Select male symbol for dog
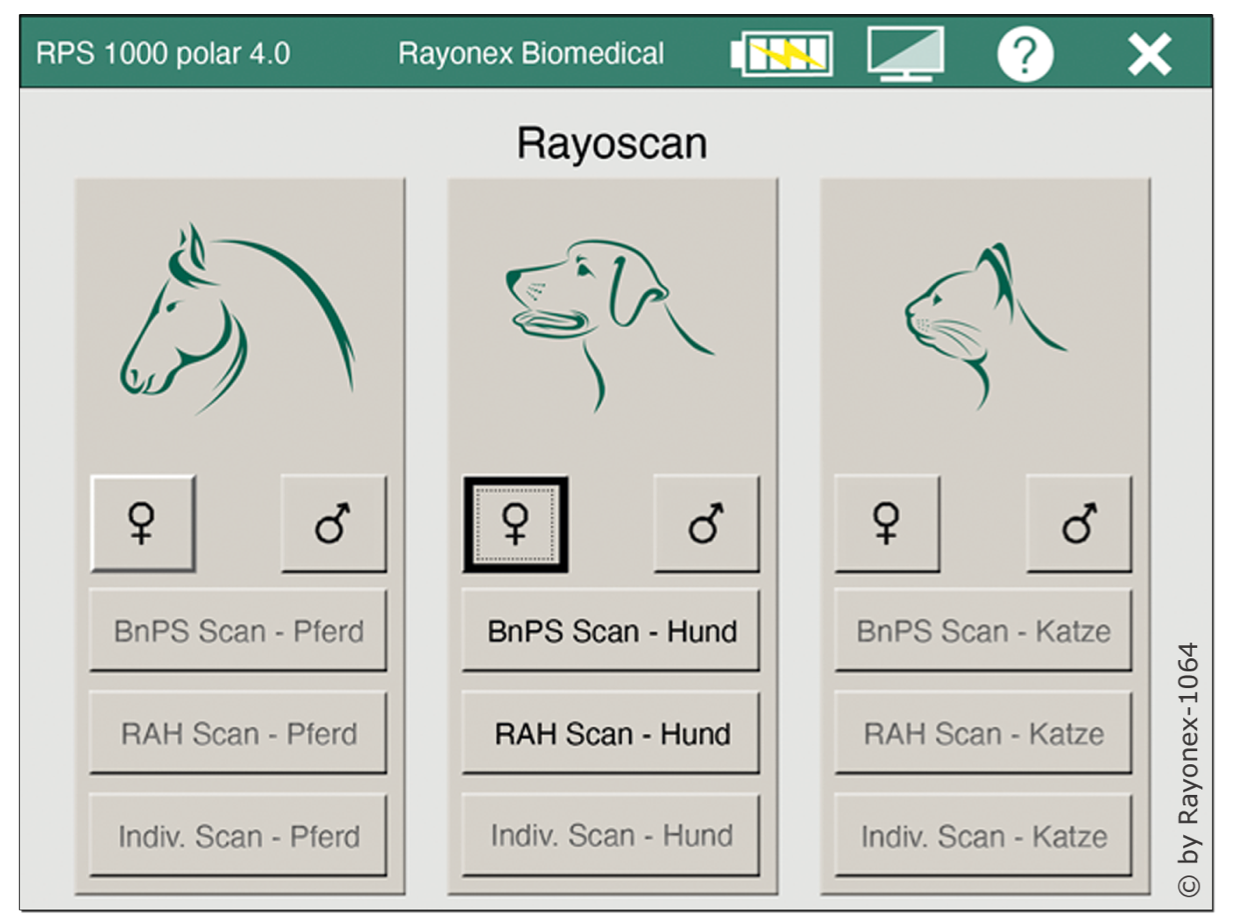Screen dimensions: 1236x920 click(x=706, y=524)
